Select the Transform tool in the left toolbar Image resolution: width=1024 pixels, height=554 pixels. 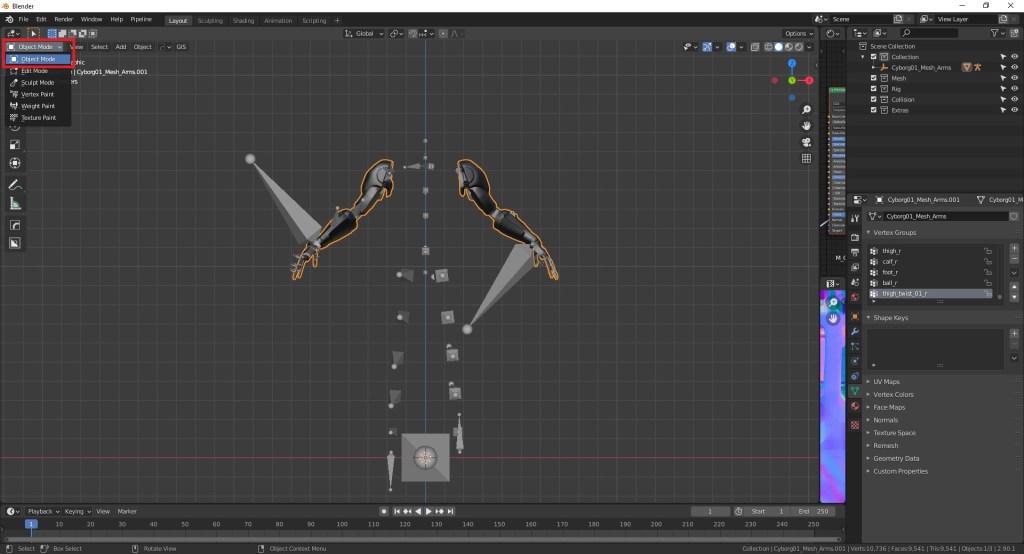(15, 163)
